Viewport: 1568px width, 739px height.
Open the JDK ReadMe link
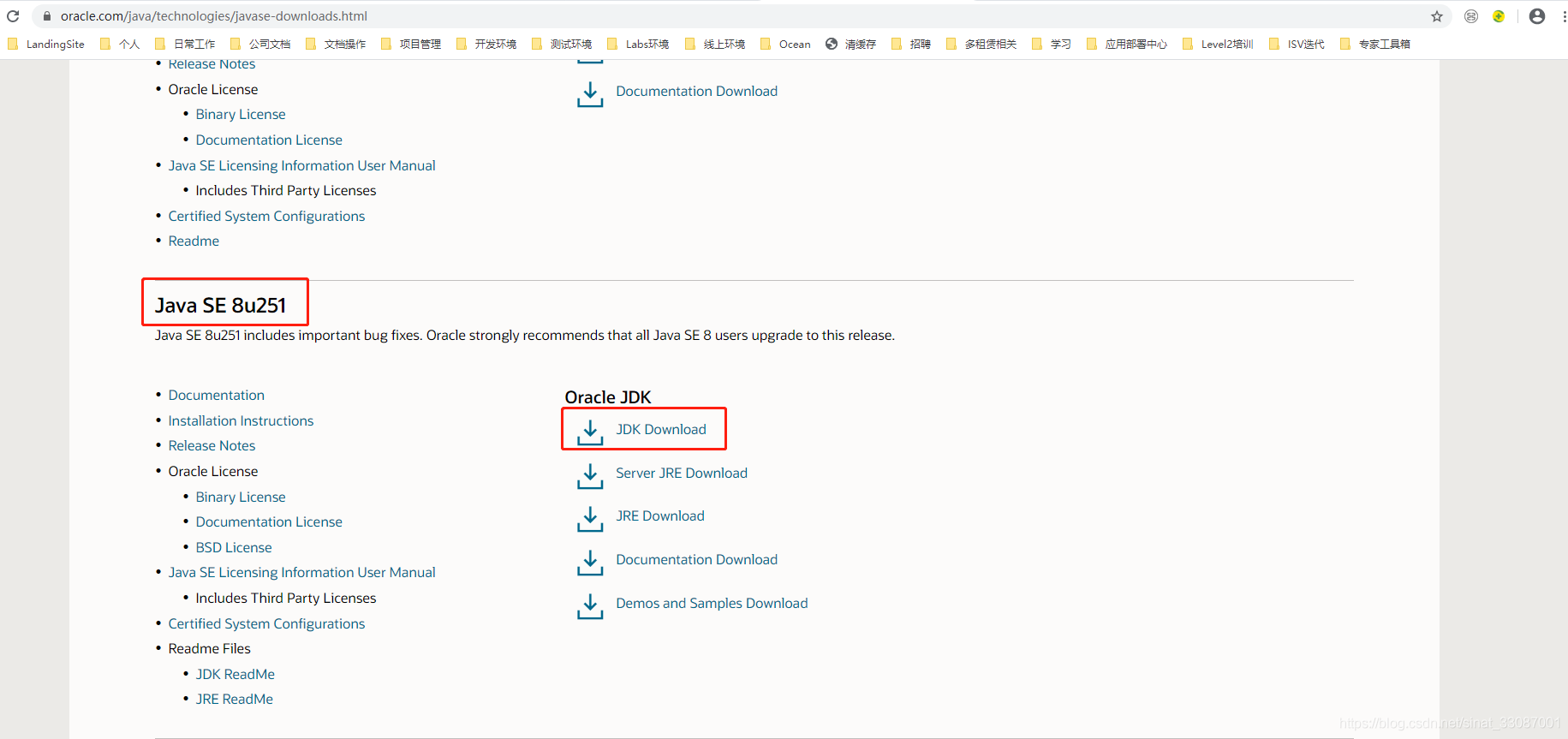235,675
